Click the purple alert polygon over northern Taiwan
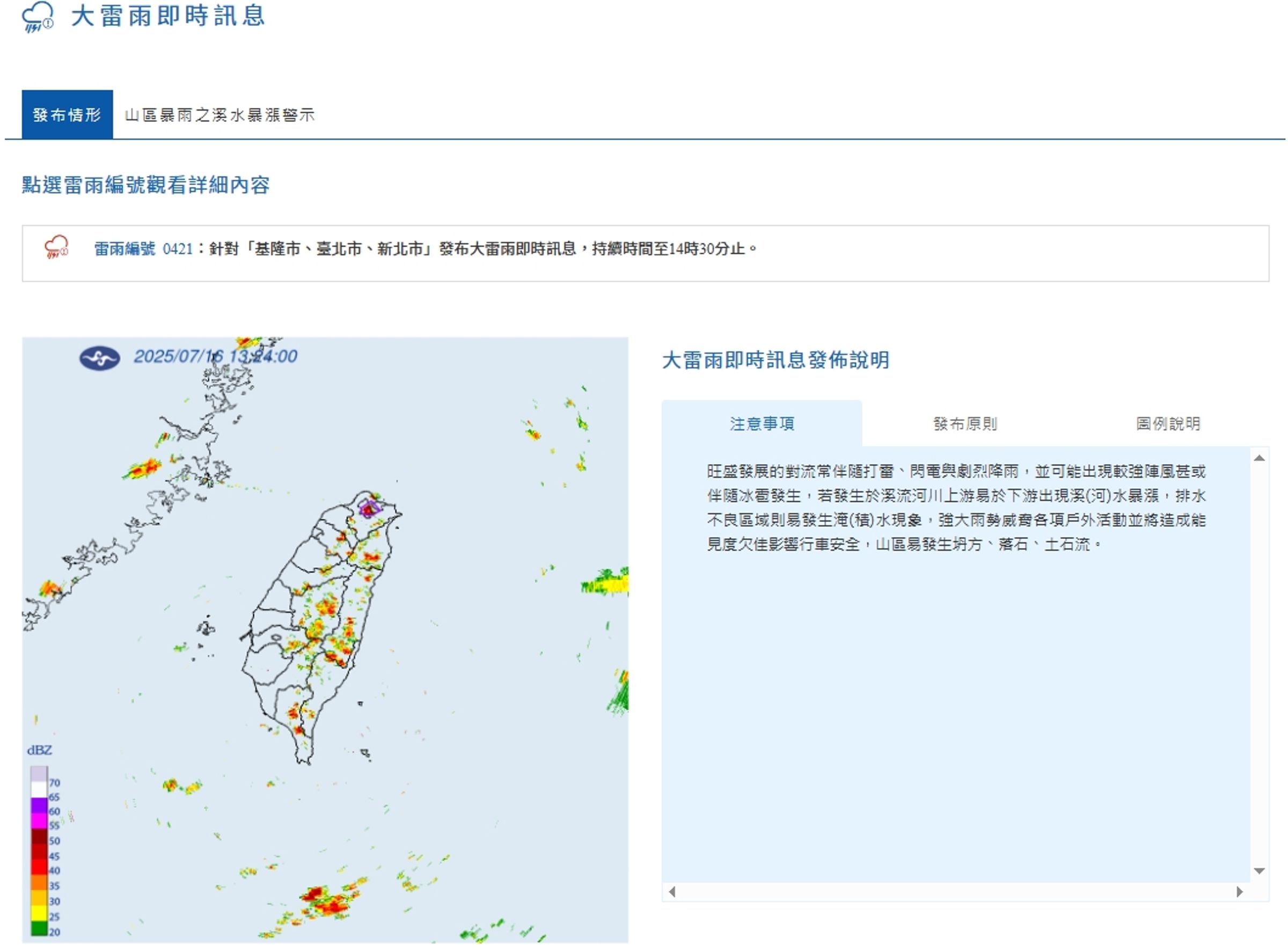Image resolution: width=1288 pixels, height=952 pixels. (x=370, y=508)
